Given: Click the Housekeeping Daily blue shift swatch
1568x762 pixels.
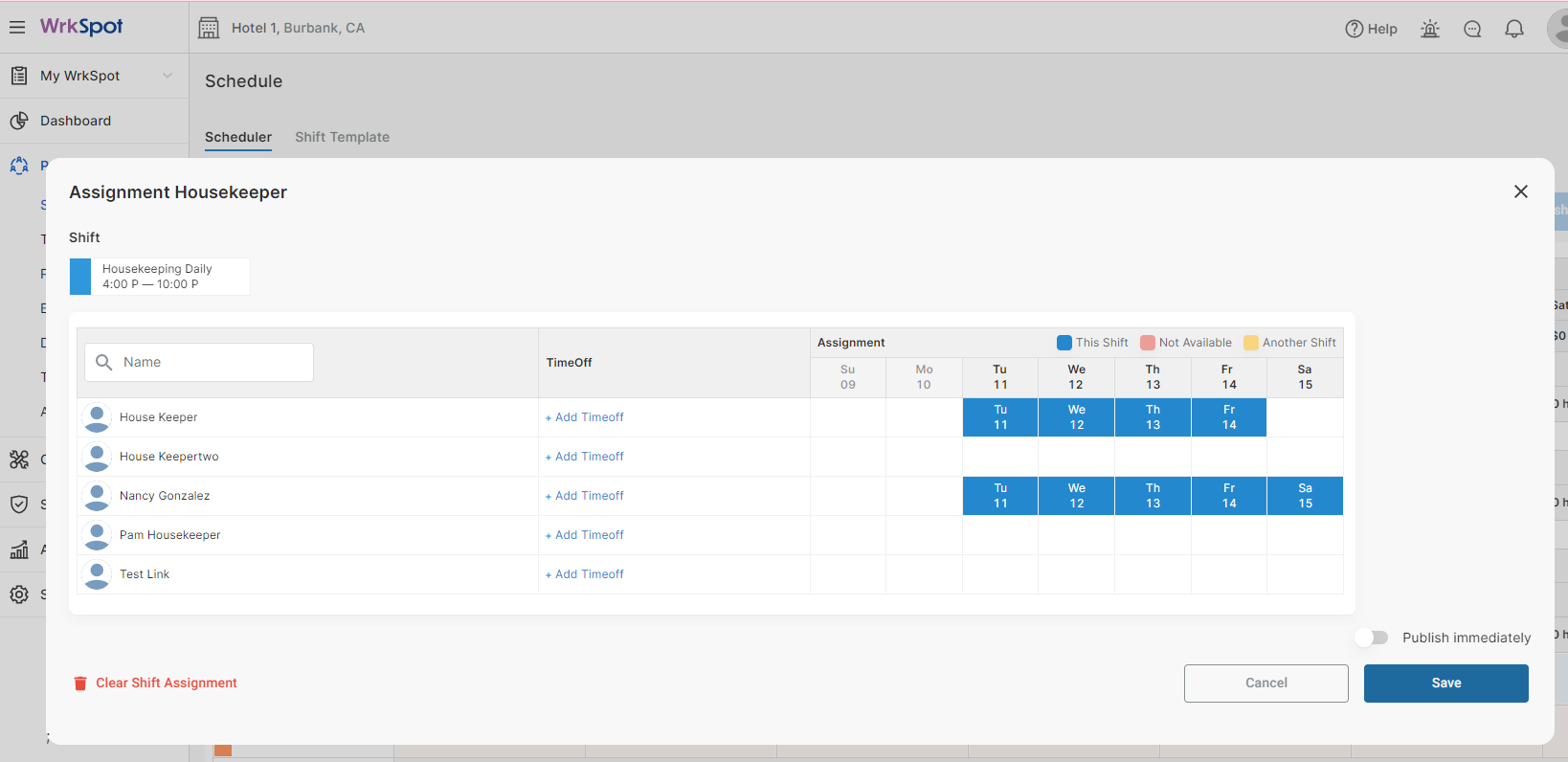Looking at the screenshot, I should (80, 277).
